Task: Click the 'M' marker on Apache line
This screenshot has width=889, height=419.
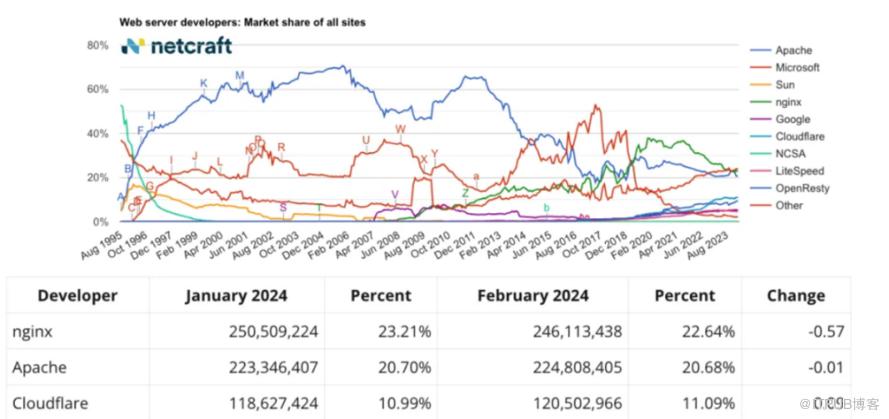Action: 239,76
